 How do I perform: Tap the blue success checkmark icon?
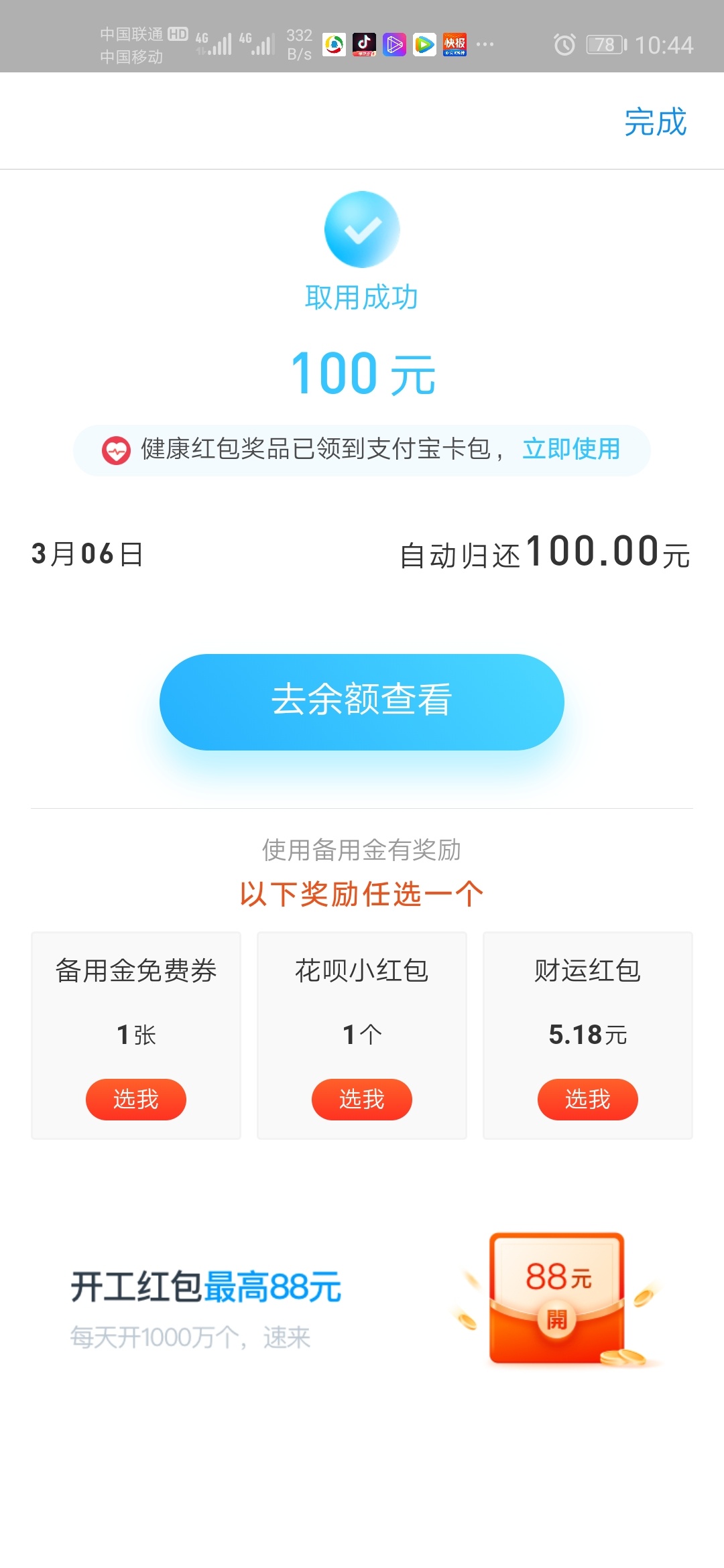tap(362, 229)
